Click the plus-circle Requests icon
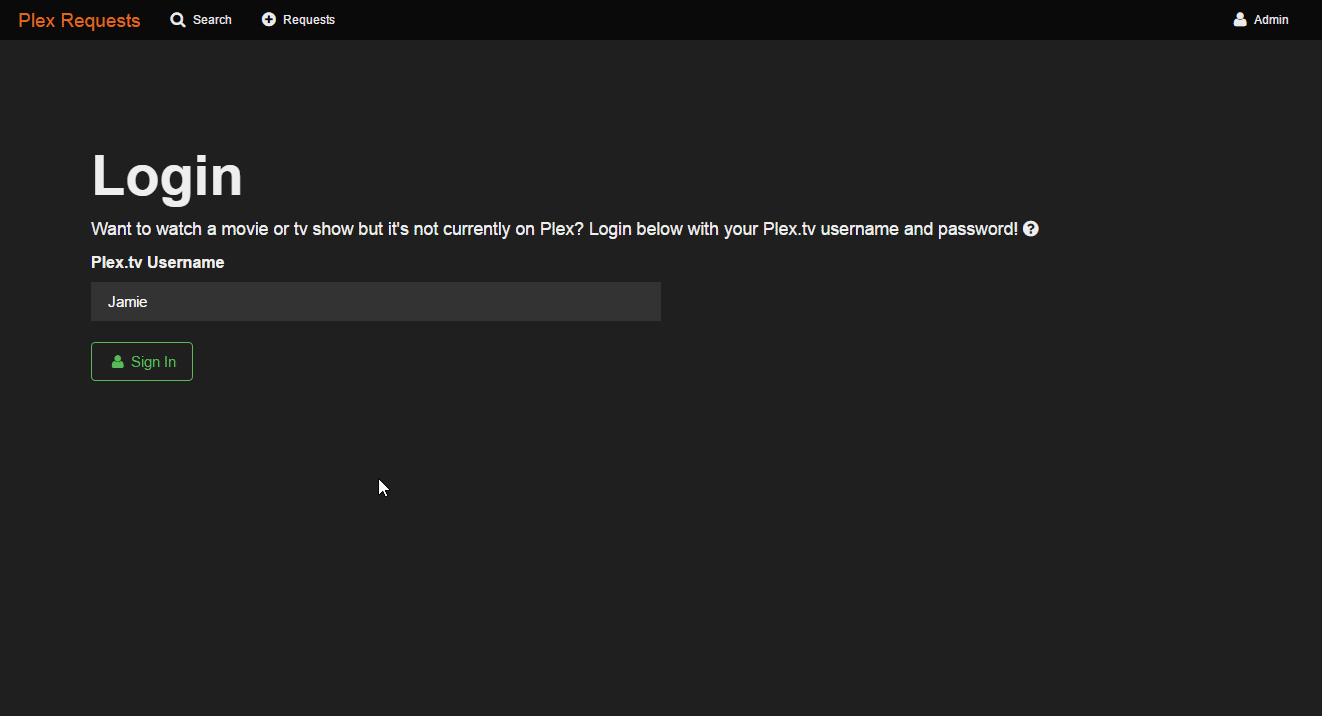The height and width of the screenshot is (716, 1322). point(269,20)
